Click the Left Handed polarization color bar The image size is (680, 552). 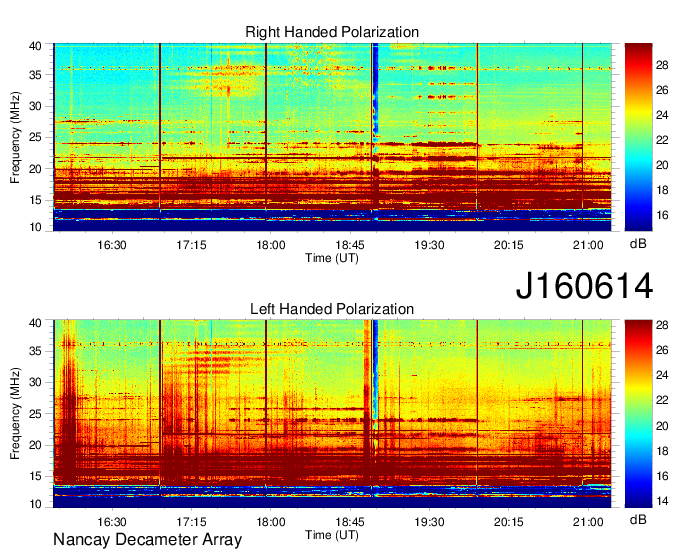point(638,414)
